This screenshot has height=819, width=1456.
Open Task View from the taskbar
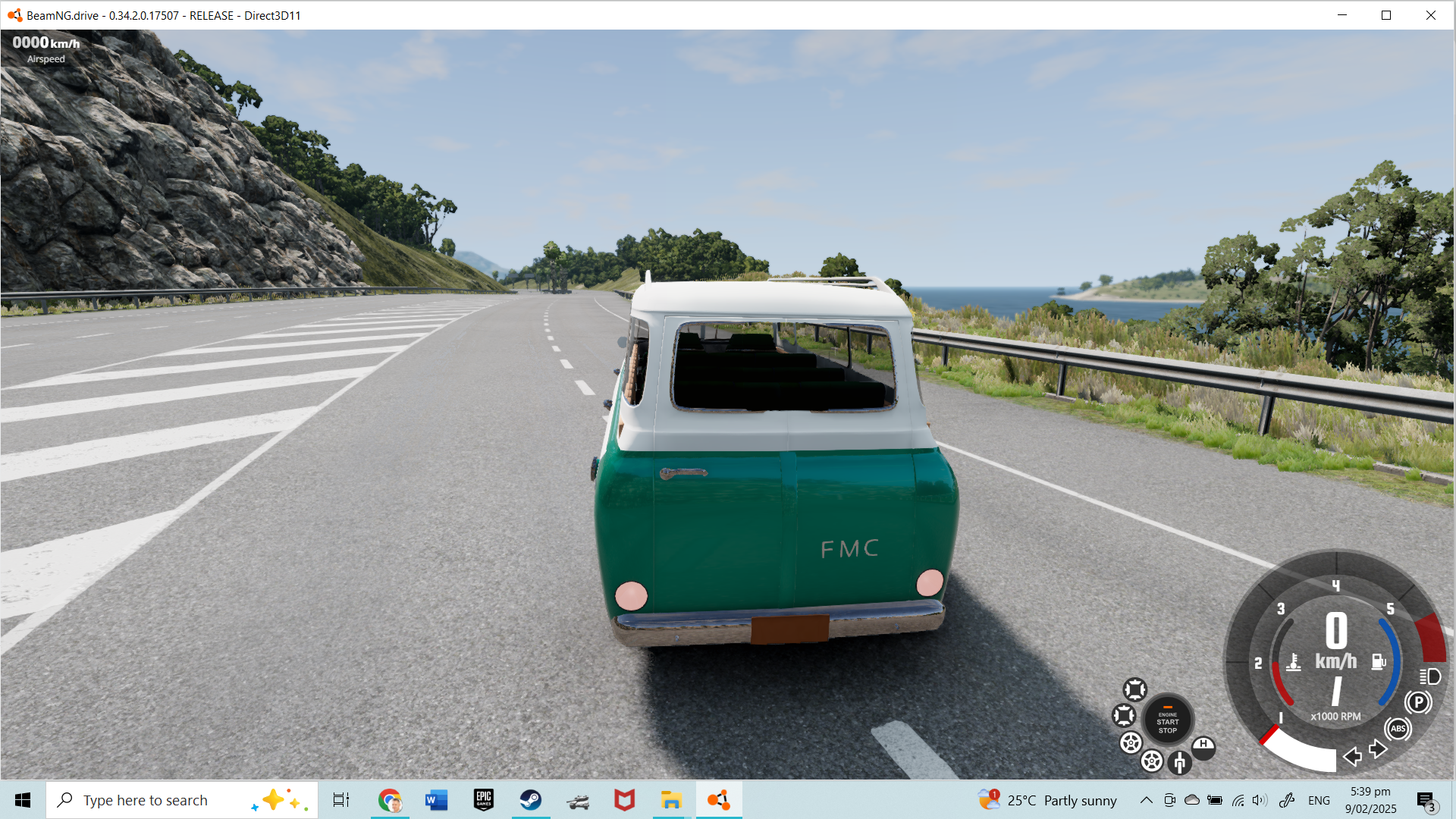point(341,800)
